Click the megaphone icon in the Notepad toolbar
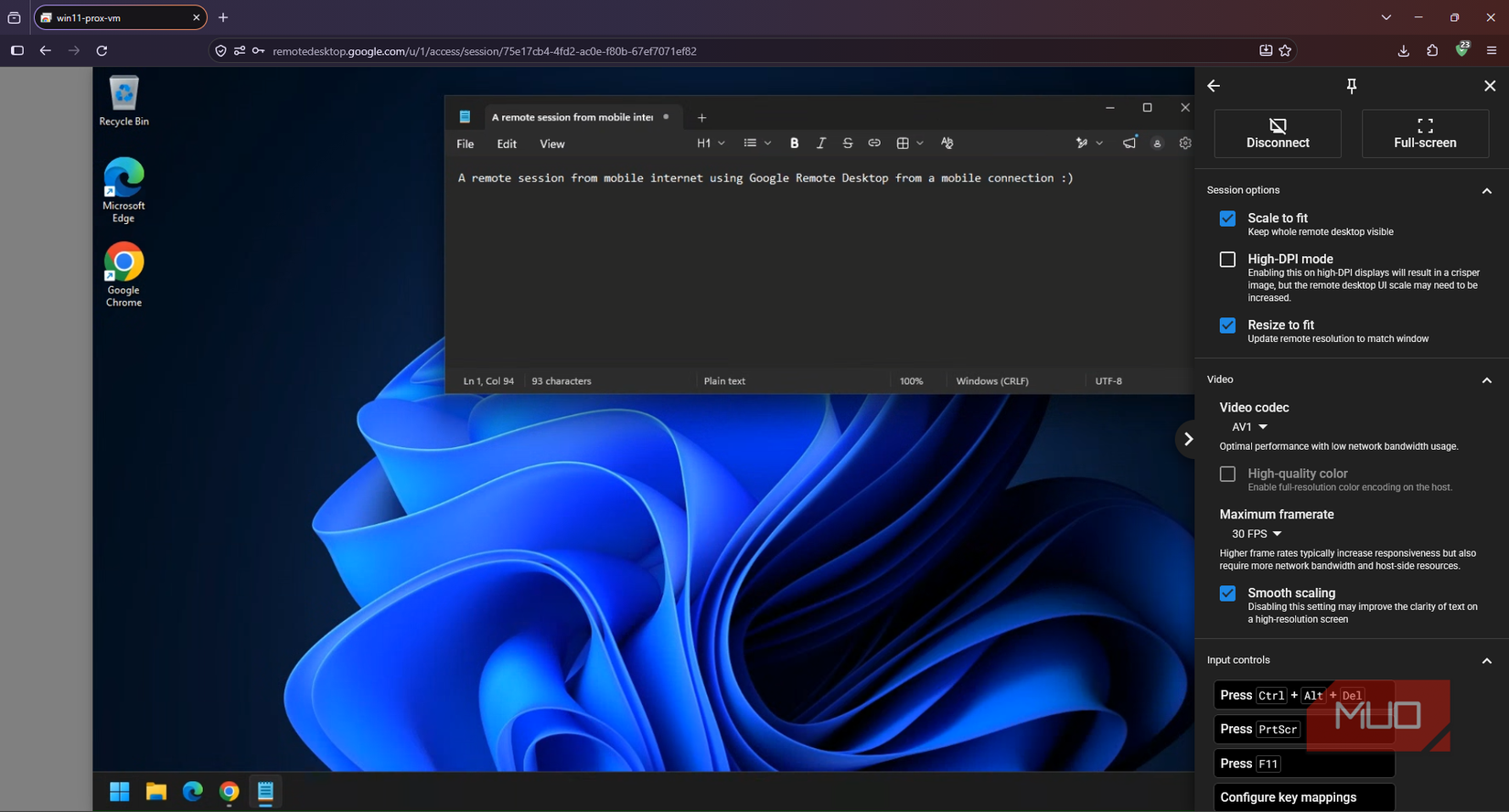1509x812 pixels. click(1129, 143)
